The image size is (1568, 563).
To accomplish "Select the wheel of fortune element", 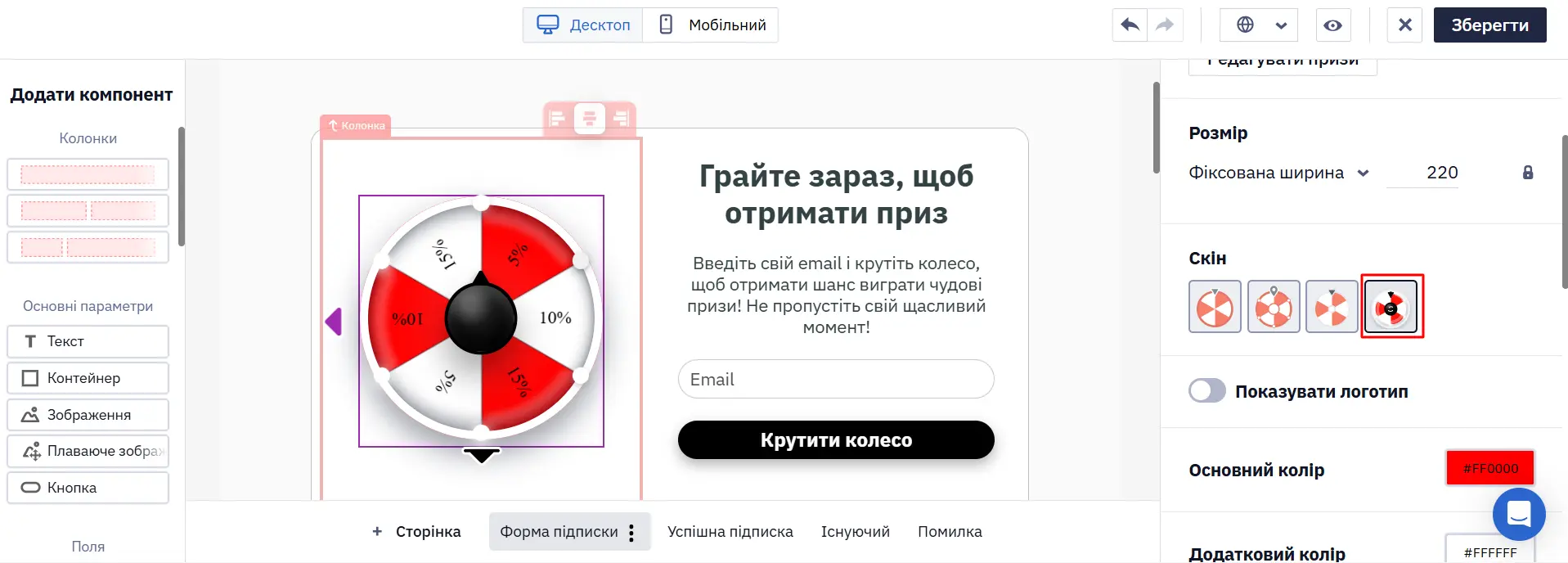I will click(x=481, y=321).
